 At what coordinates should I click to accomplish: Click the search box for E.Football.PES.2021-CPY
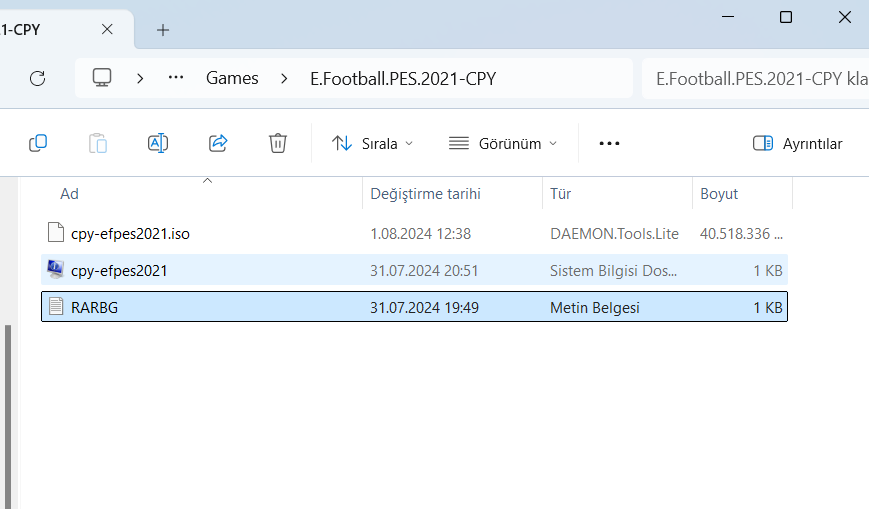point(755,79)
